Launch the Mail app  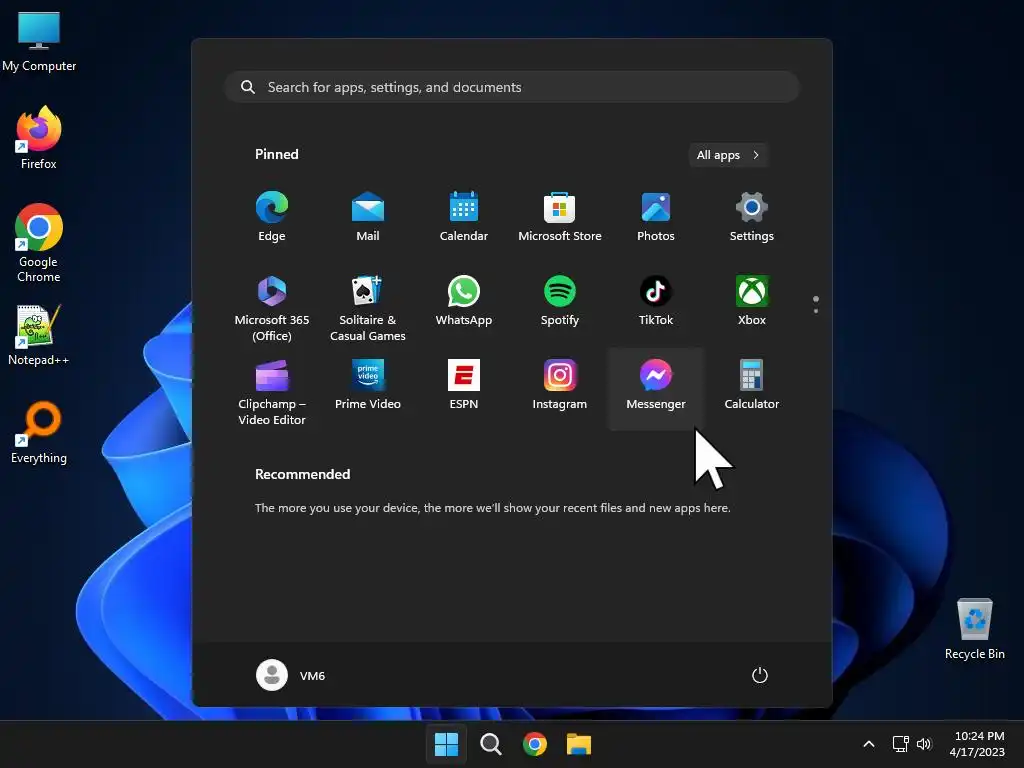368,217
